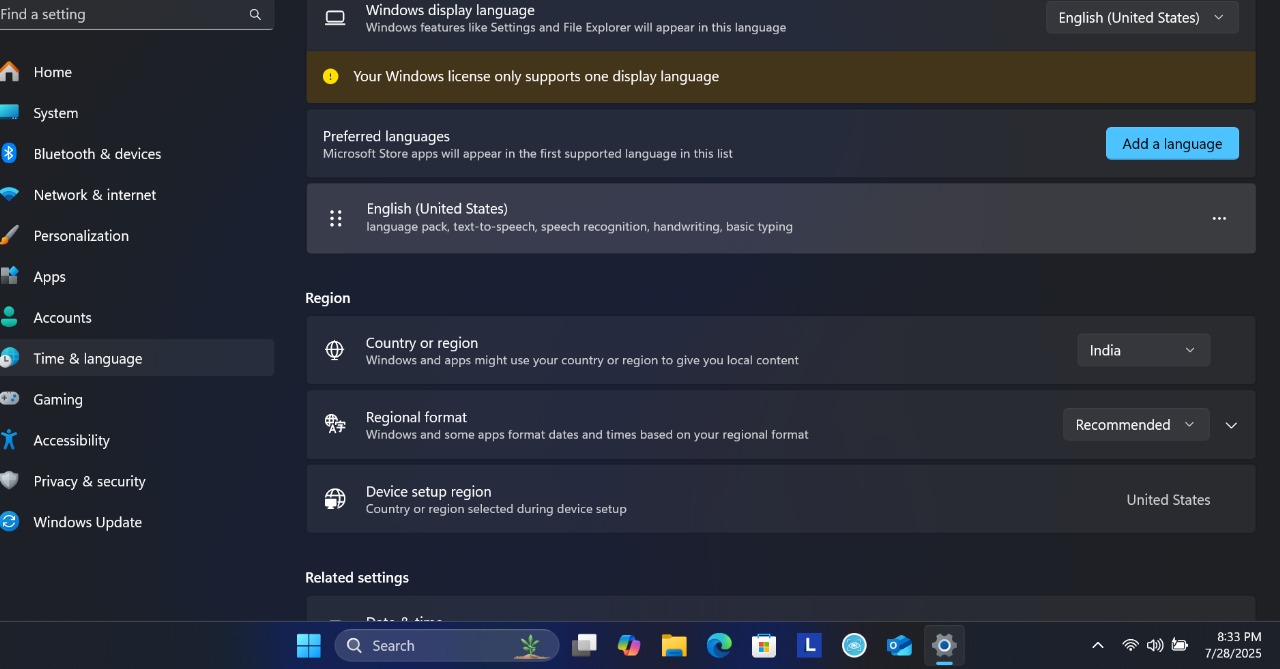The width and height of the screenshot is (1280, 669).
Task: Click the Related settings heading
Action: click(357, 577)
